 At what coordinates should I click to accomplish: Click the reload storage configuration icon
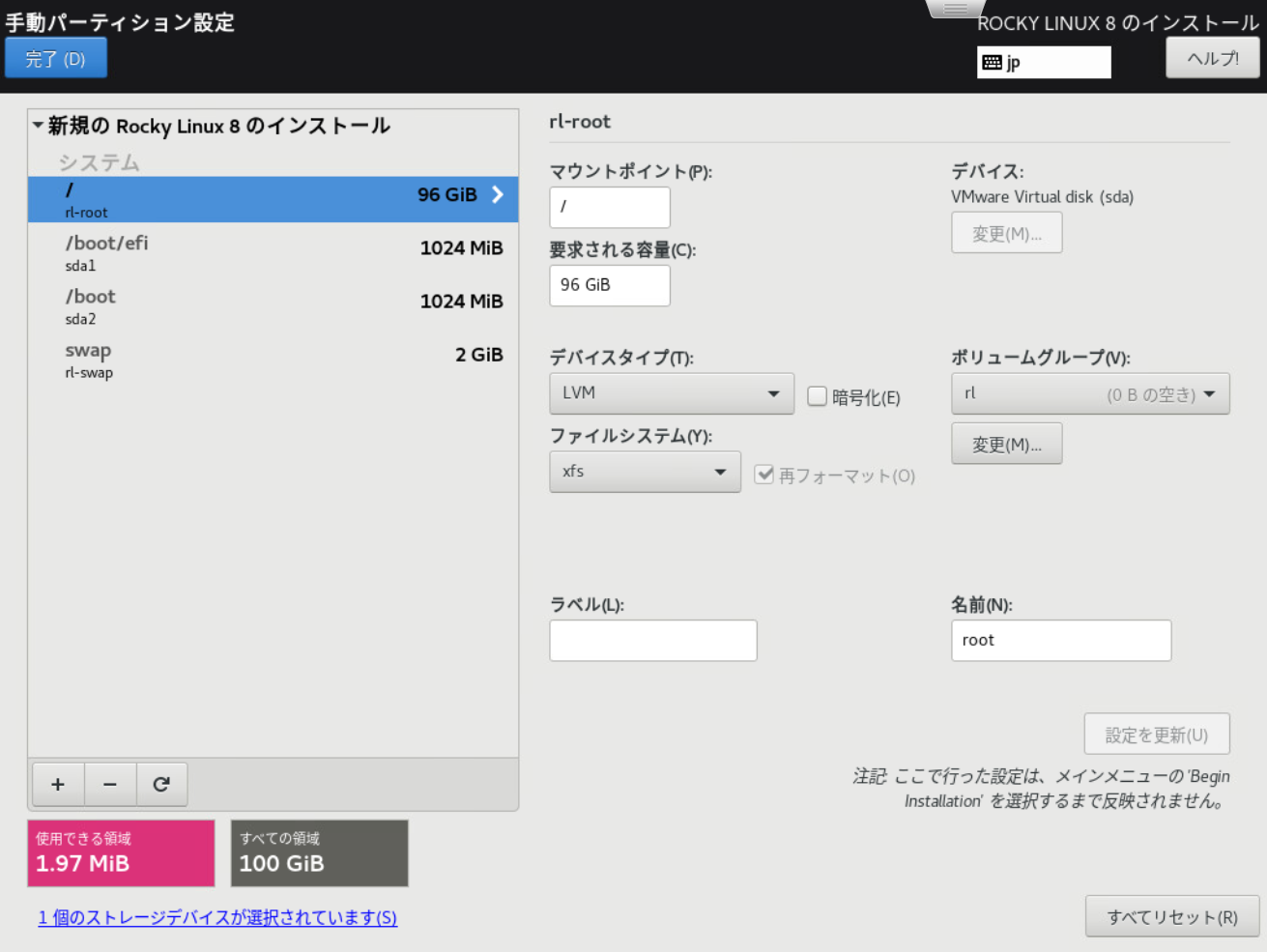click(161, 784)
